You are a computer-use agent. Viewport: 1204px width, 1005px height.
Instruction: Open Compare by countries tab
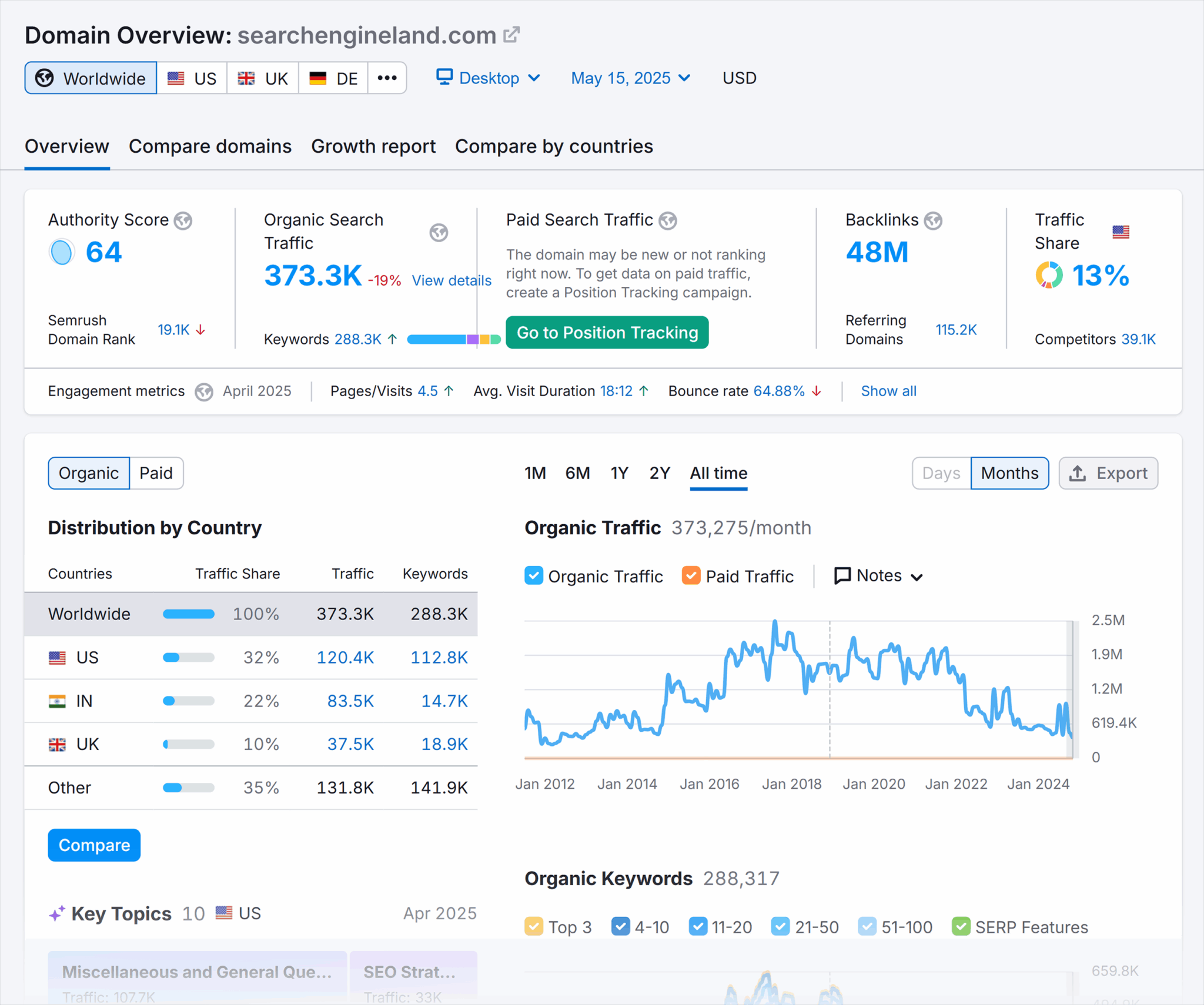pos(554,146)
